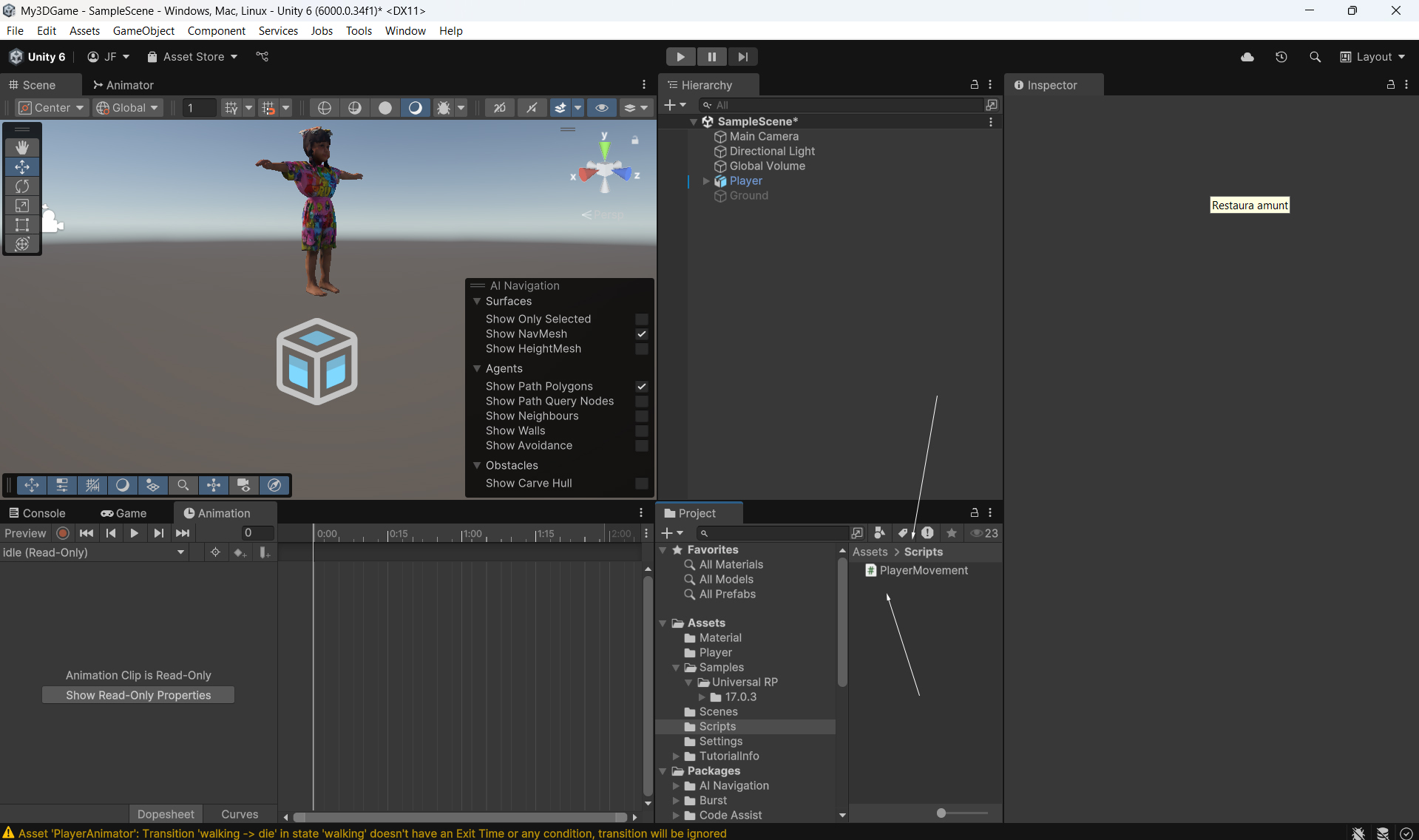Toggle the Show Path Polygons checkbox

point(642,387)
